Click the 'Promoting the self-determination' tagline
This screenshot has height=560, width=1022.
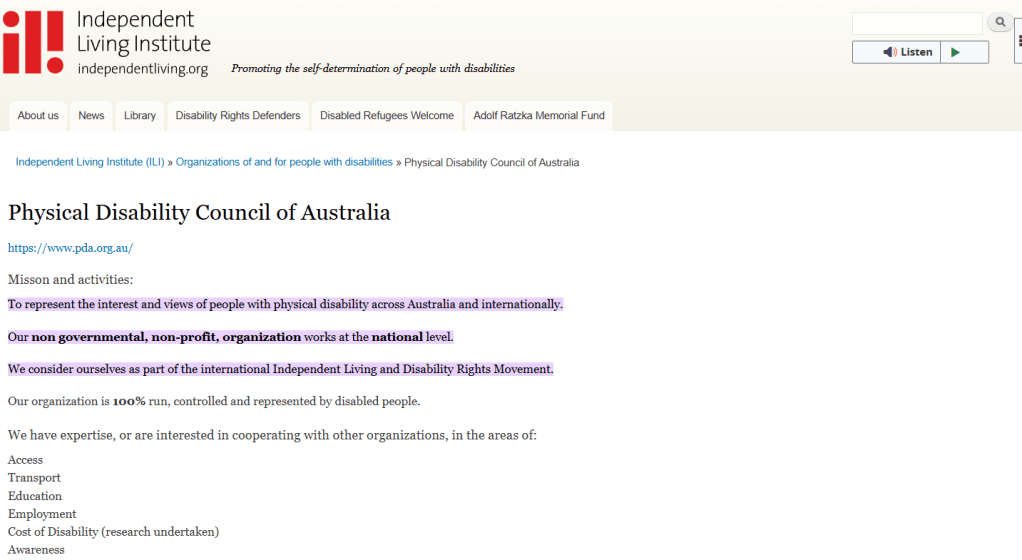click(373, 69)
